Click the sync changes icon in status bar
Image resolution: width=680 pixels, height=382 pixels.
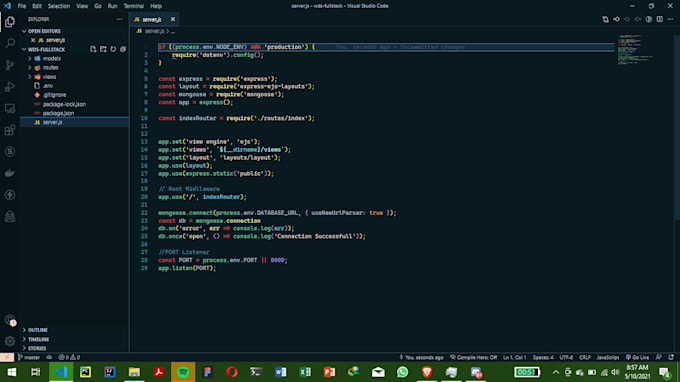point(49,357)
